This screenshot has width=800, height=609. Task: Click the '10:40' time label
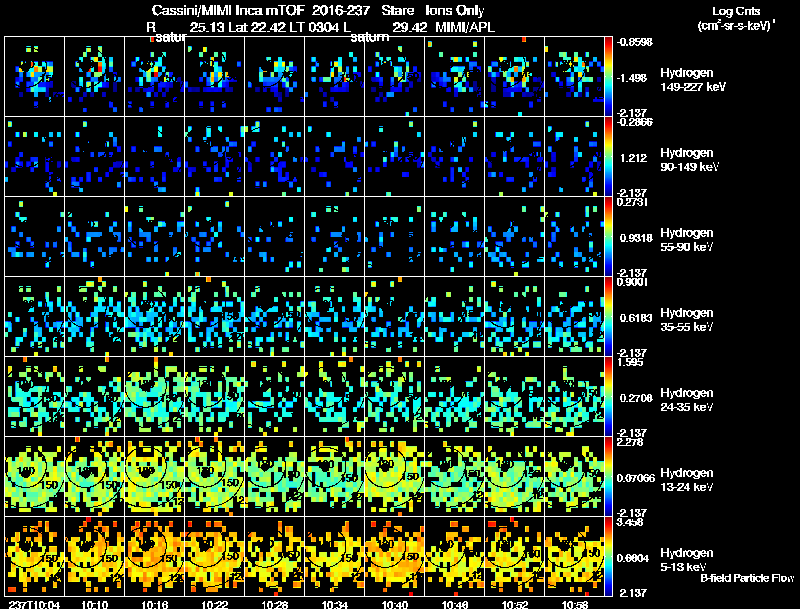[x=395, y=605]
